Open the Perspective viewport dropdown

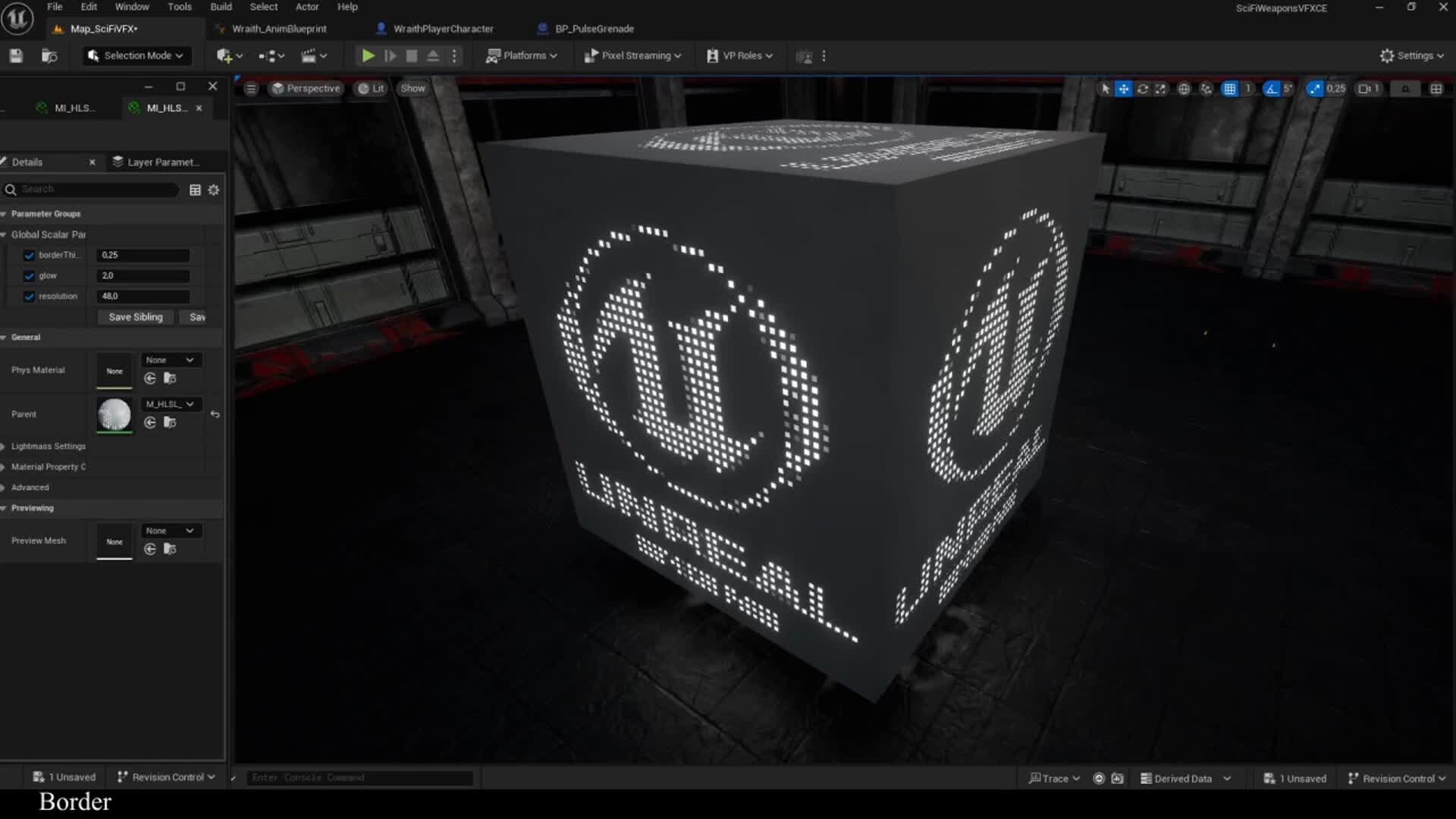pos(306,88)
